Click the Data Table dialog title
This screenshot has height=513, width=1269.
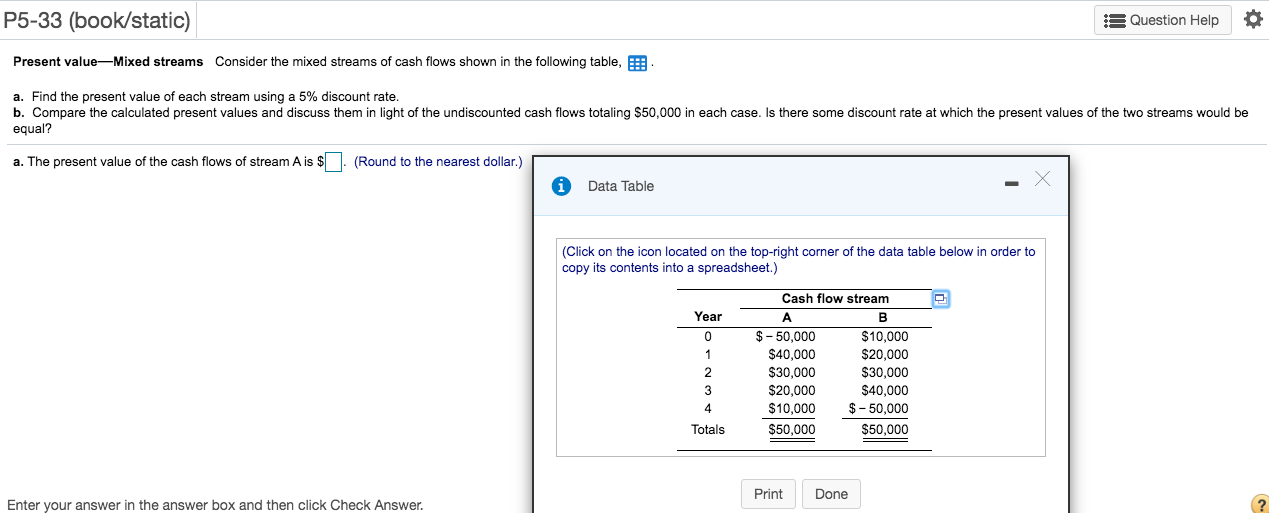click(x=621, y=186)
